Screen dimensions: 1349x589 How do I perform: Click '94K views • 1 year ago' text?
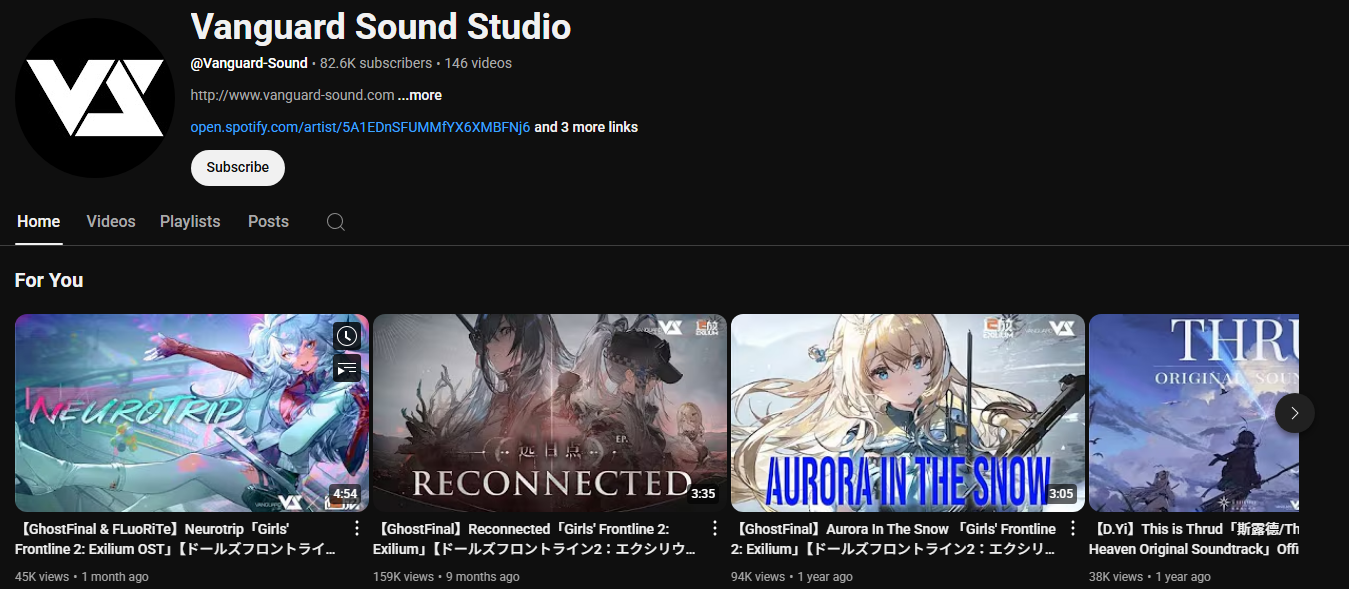(792, 577)
